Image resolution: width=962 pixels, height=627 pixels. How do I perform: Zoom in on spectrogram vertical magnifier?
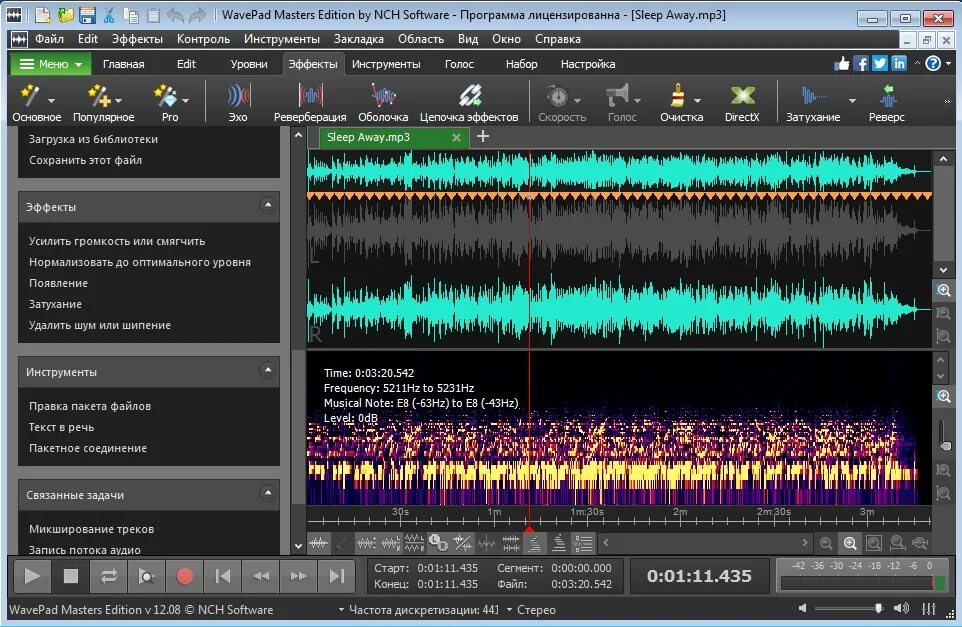[x=944, y=396]
